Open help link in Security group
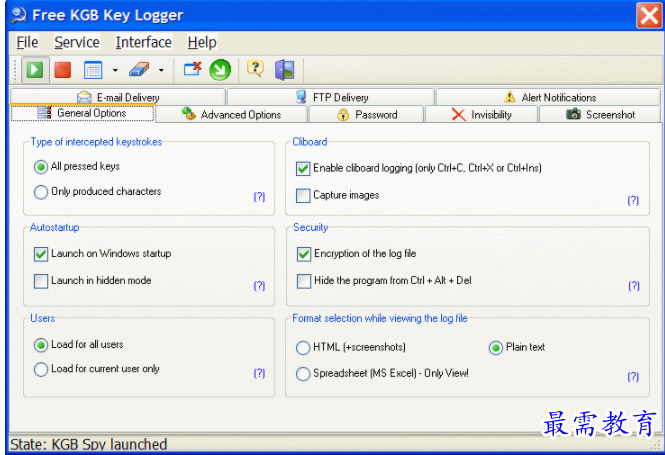 pyautogui.click(x=634, y=285)
